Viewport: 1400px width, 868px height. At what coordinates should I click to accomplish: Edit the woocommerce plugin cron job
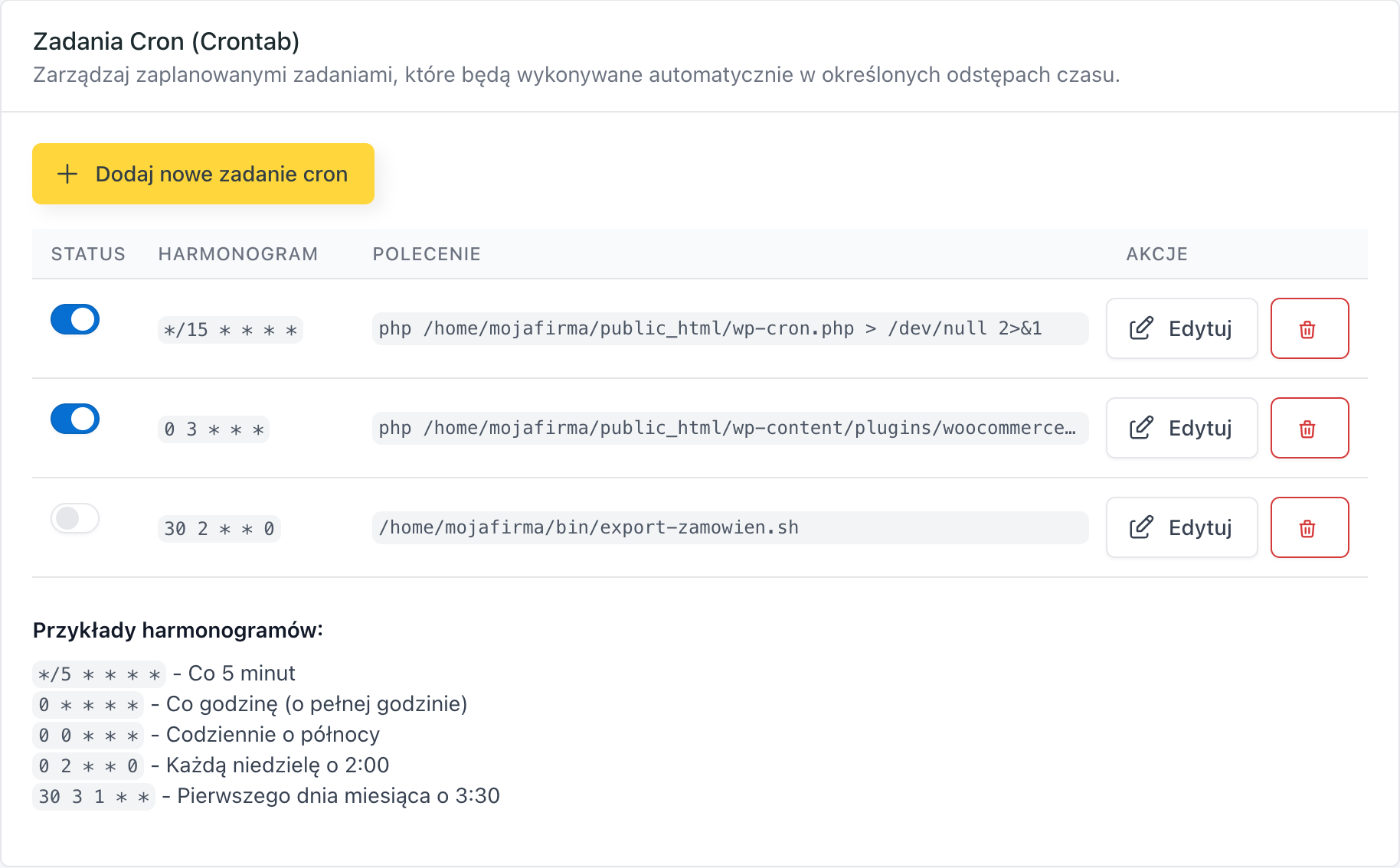[1182, 428]
